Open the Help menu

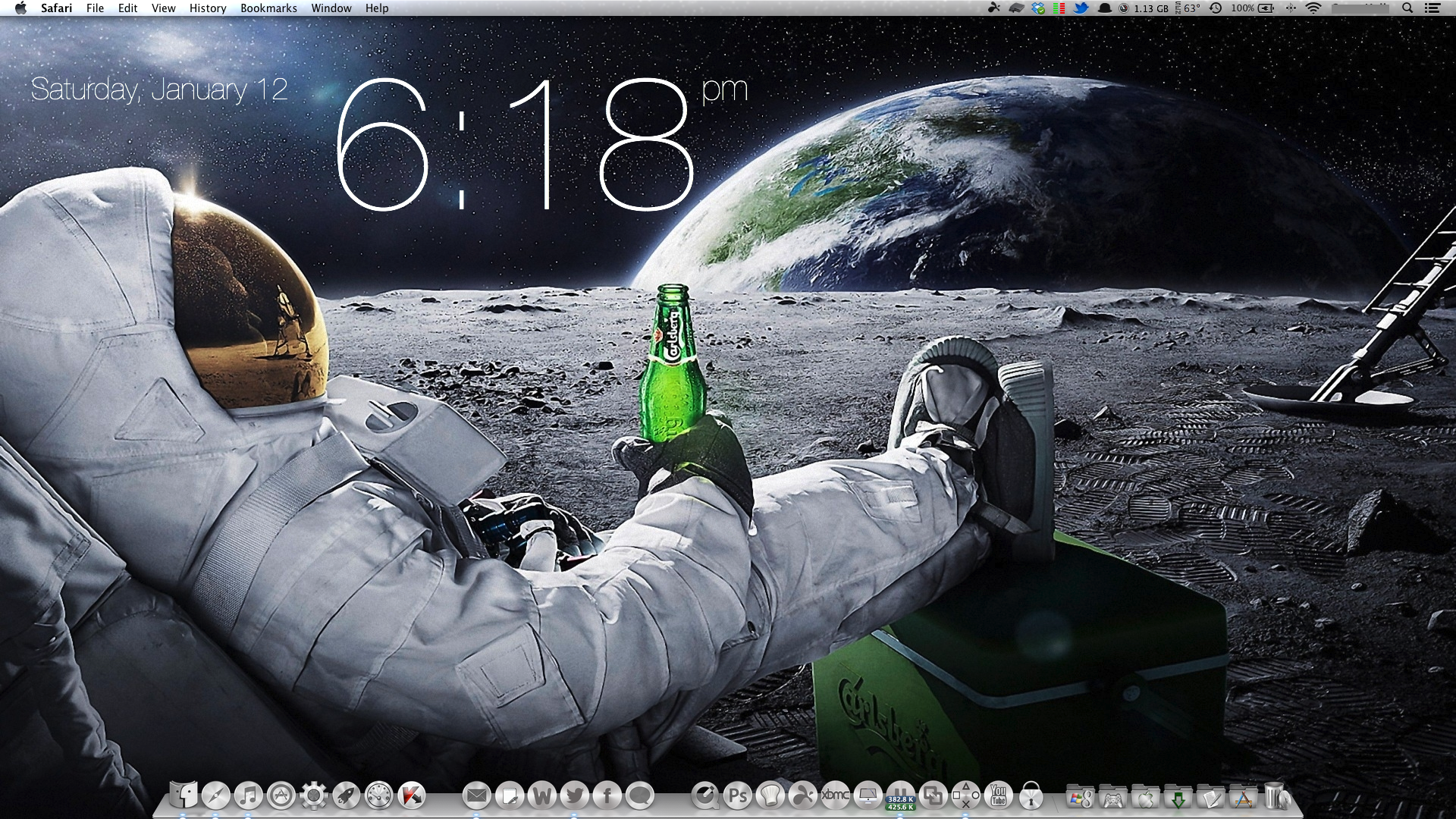click(377, 8)
